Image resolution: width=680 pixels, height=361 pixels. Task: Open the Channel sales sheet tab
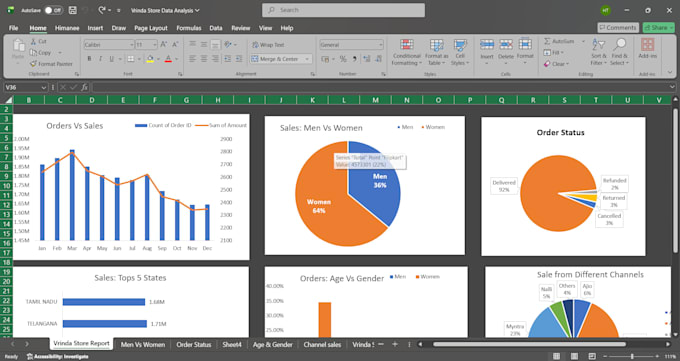pos(322,345)
